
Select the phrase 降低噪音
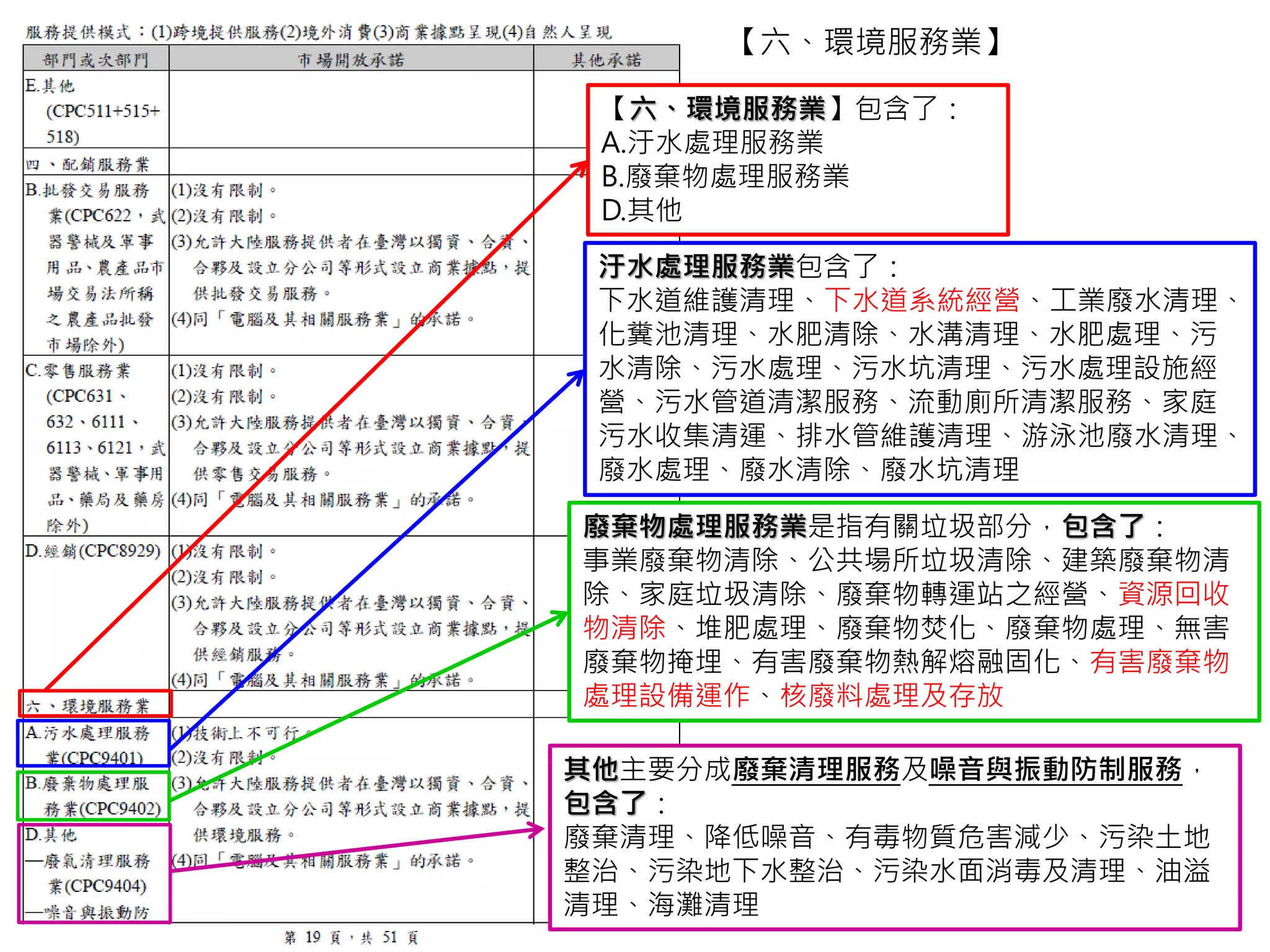tap(760, 837)
